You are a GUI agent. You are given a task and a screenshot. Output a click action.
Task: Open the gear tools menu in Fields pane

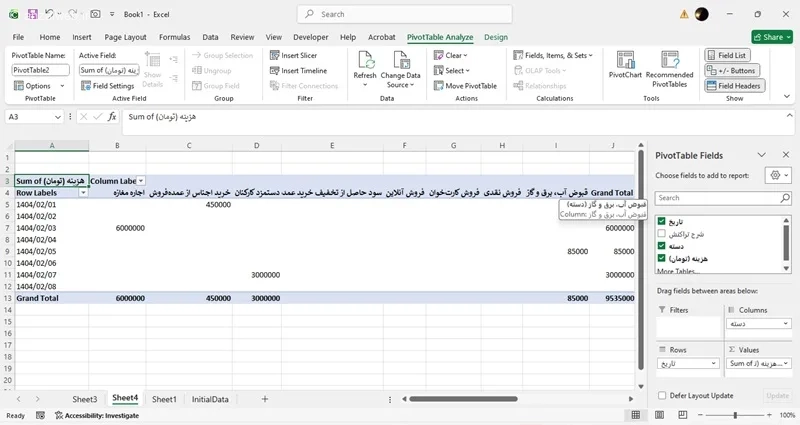[x=778, y=175]
